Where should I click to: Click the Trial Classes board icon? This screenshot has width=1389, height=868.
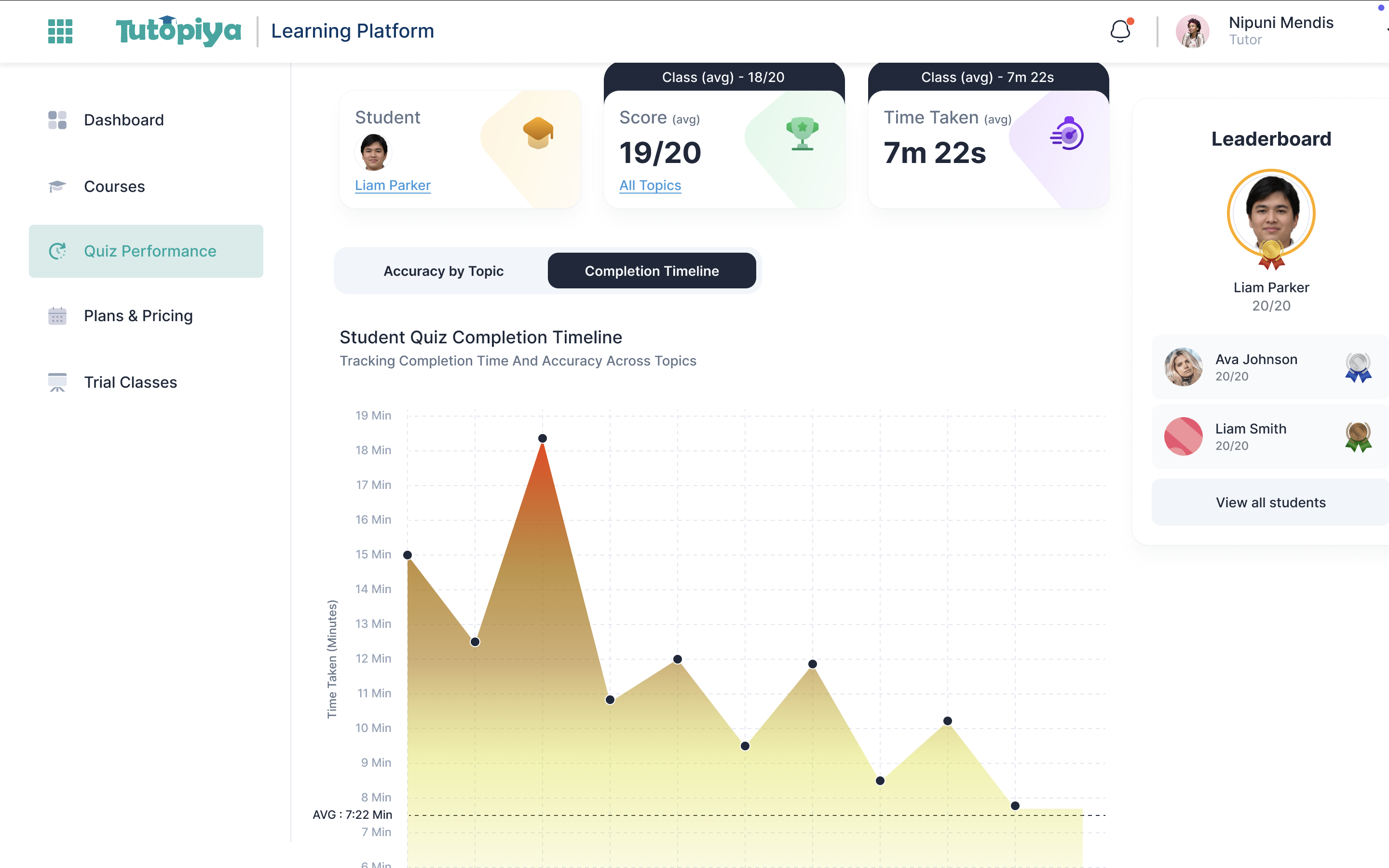tap(57, 382)
